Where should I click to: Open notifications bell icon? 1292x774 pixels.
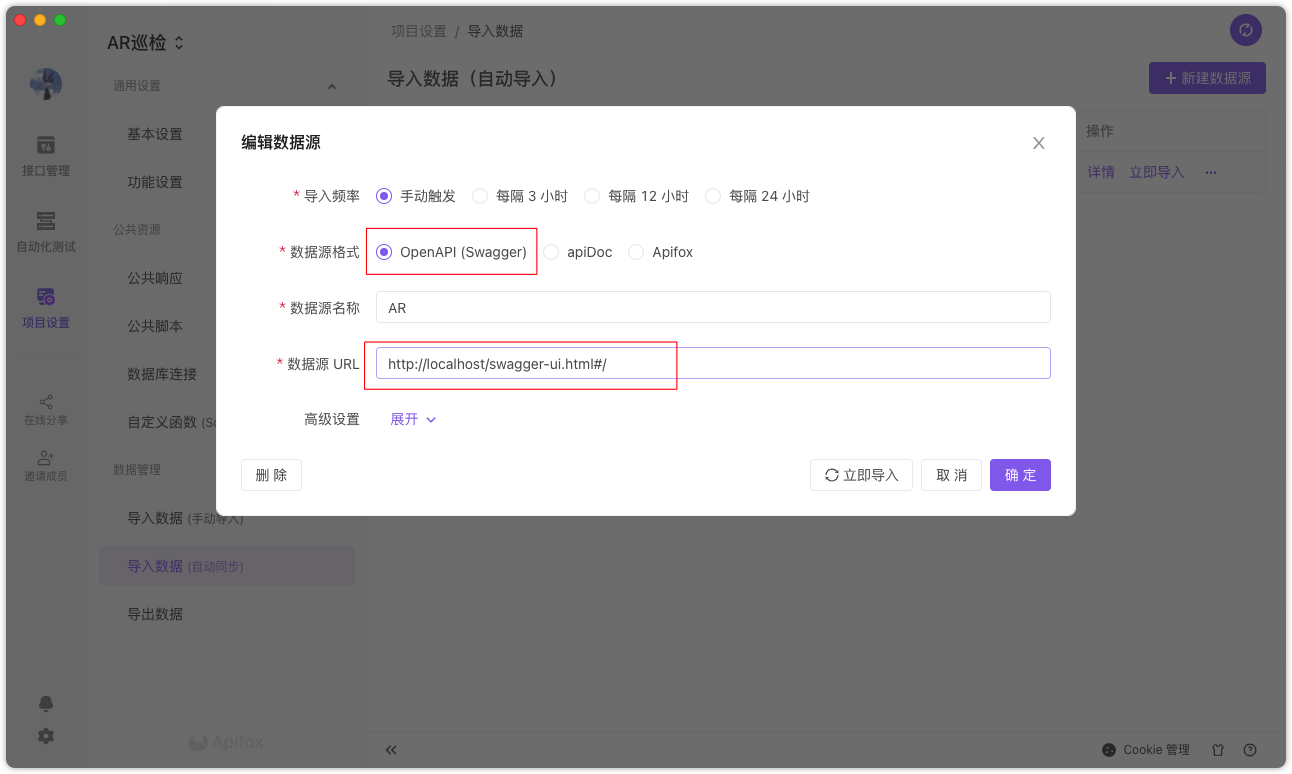point(46,704)
